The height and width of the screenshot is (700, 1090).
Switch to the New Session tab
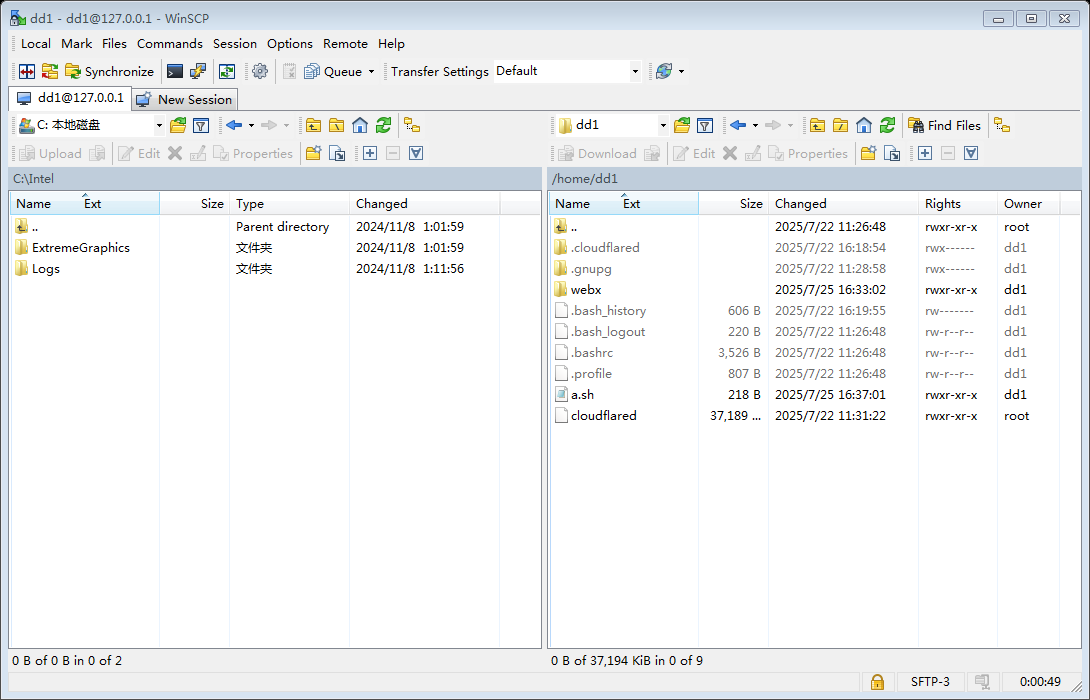tap(185, 99)
